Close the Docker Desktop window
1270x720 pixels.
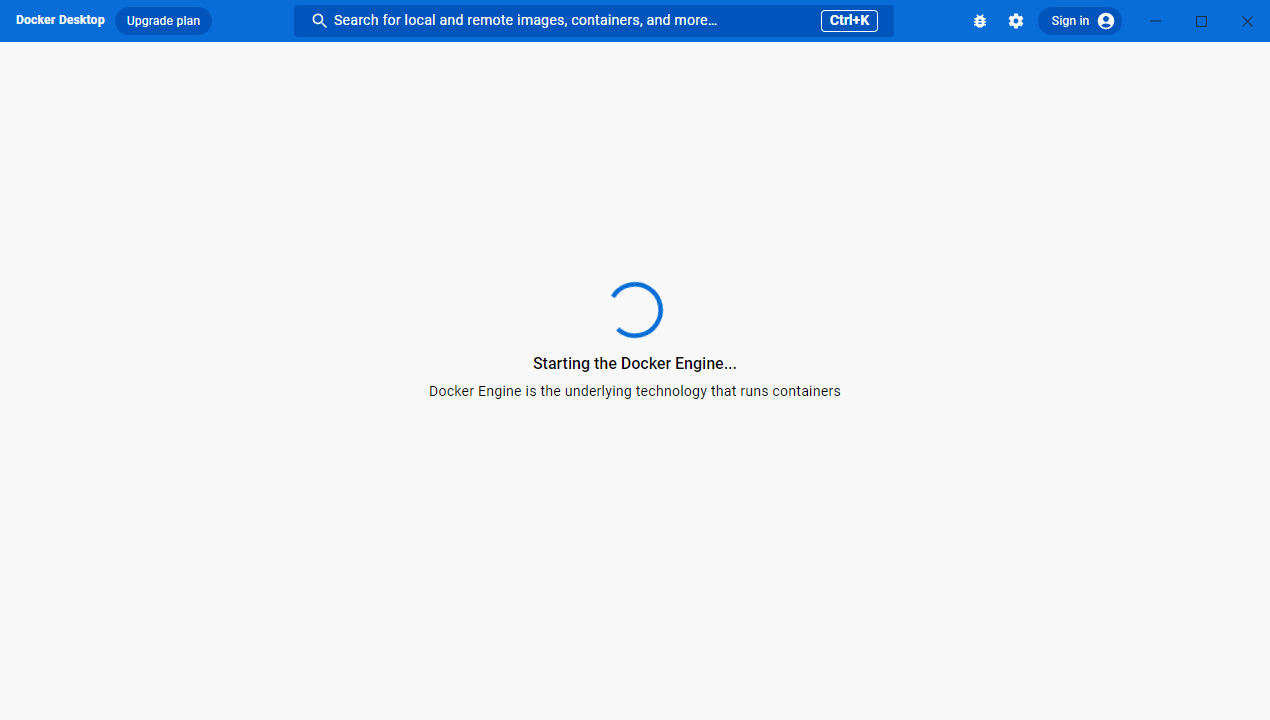[1247, 21]
